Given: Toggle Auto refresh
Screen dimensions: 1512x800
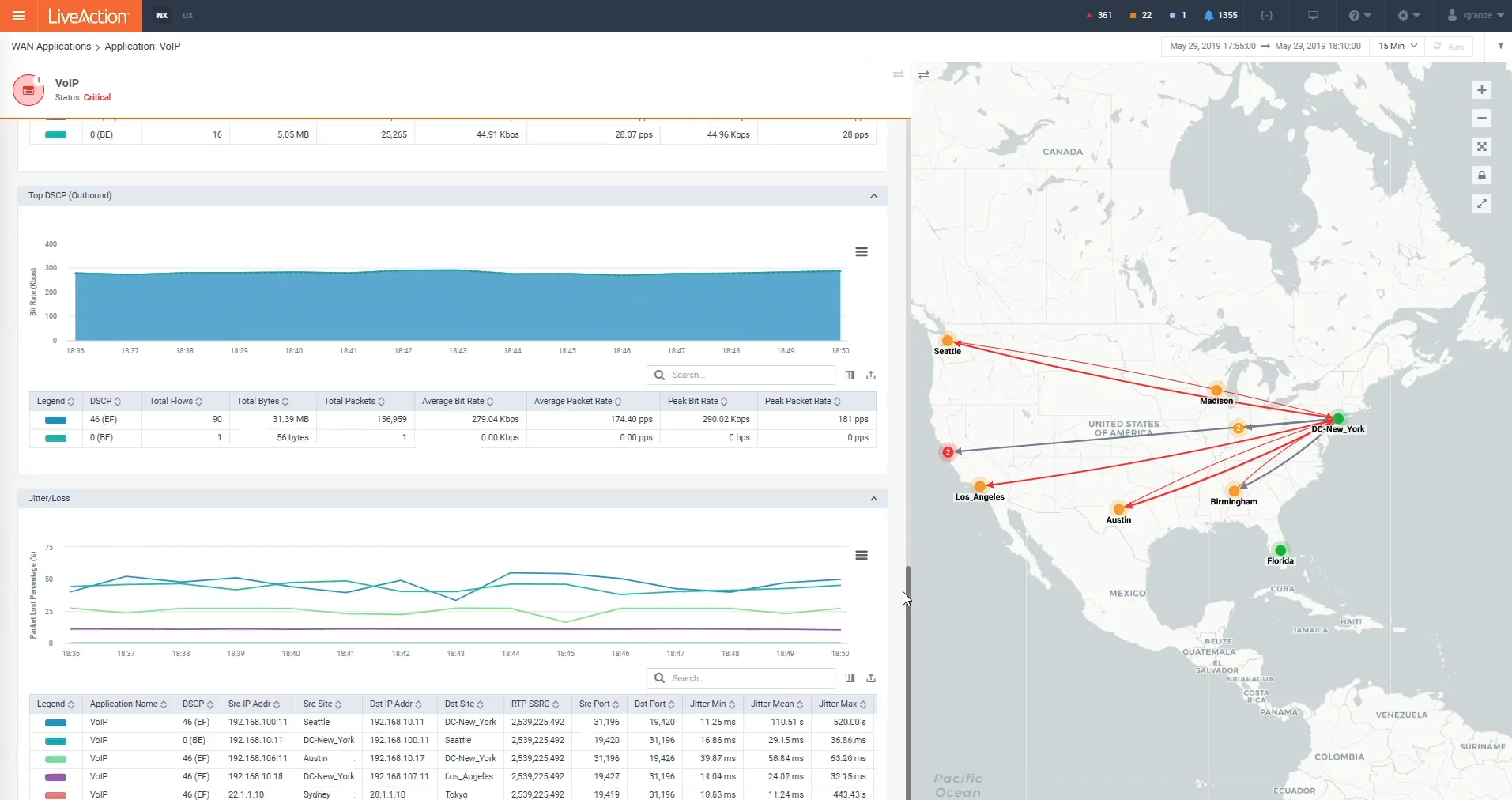Looking at the screenshot, I should coord(1448,46).
